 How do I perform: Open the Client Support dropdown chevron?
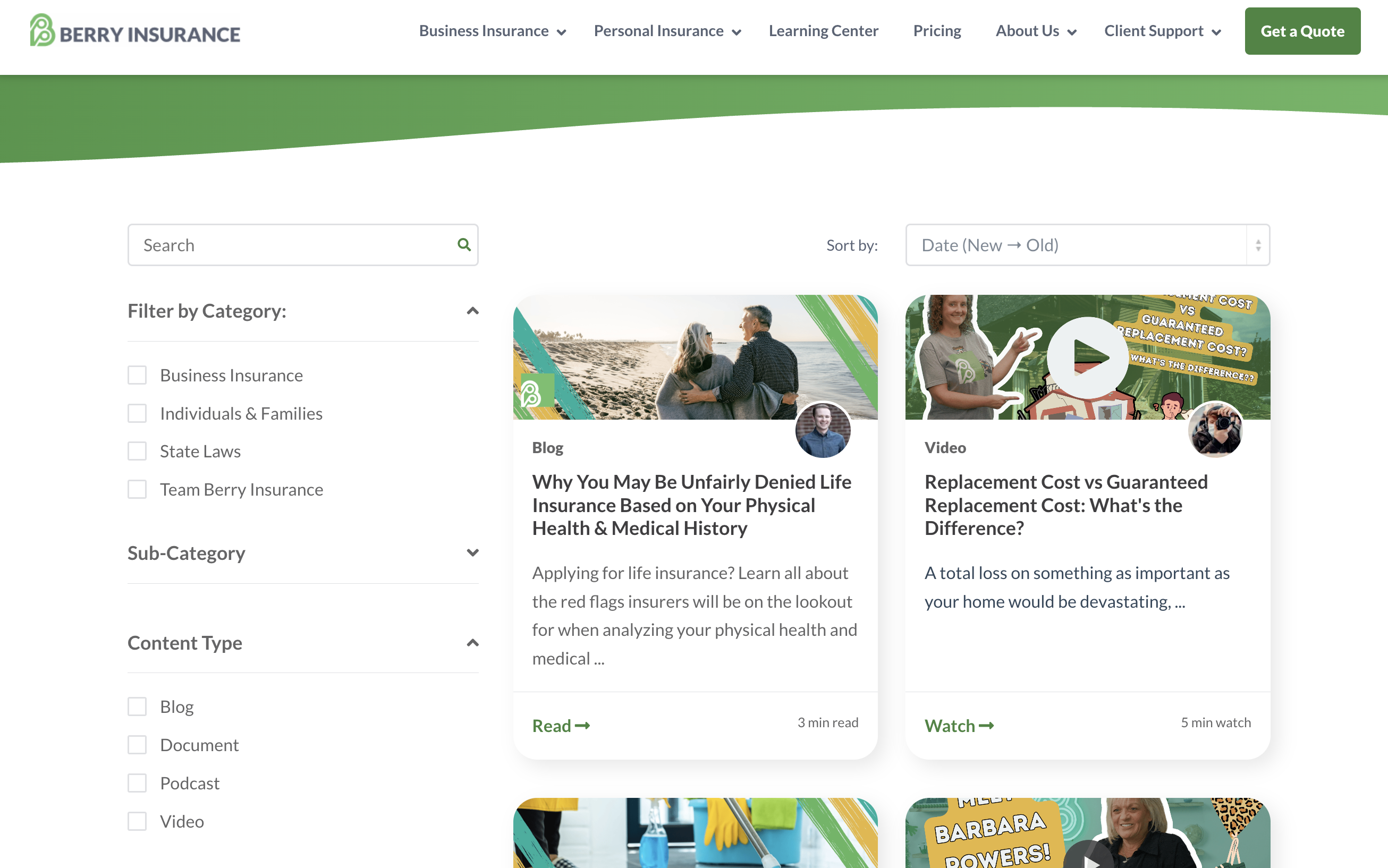pos(1216,32)
